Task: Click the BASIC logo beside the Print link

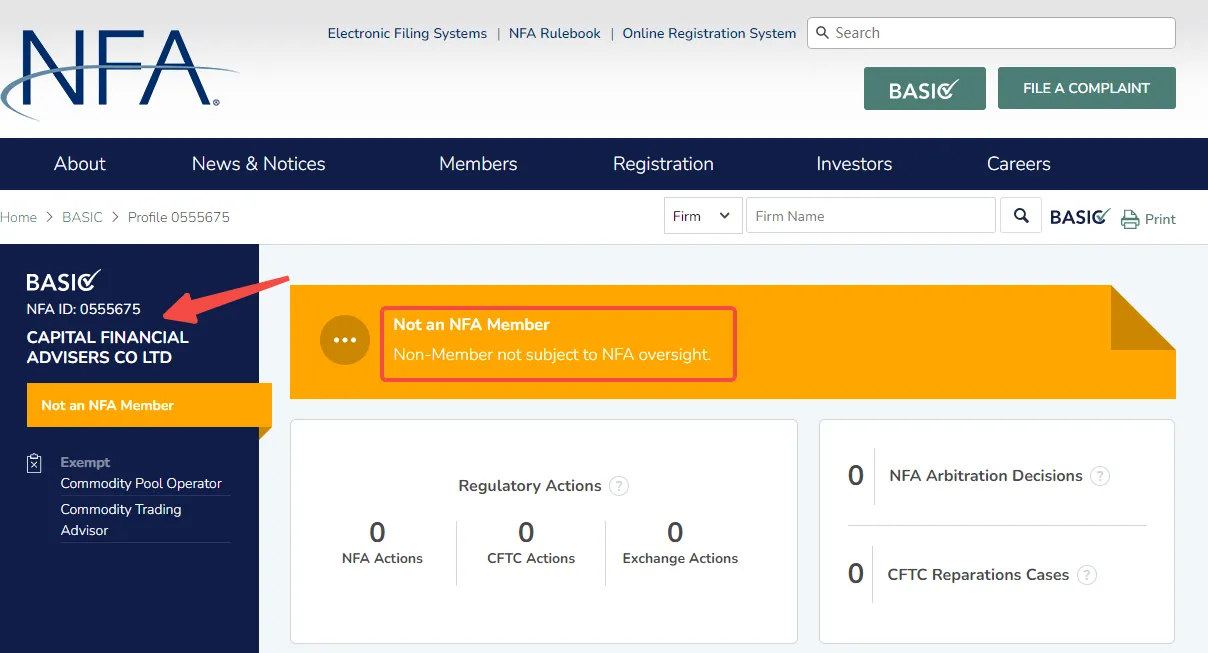Action: pos(1080,216)
